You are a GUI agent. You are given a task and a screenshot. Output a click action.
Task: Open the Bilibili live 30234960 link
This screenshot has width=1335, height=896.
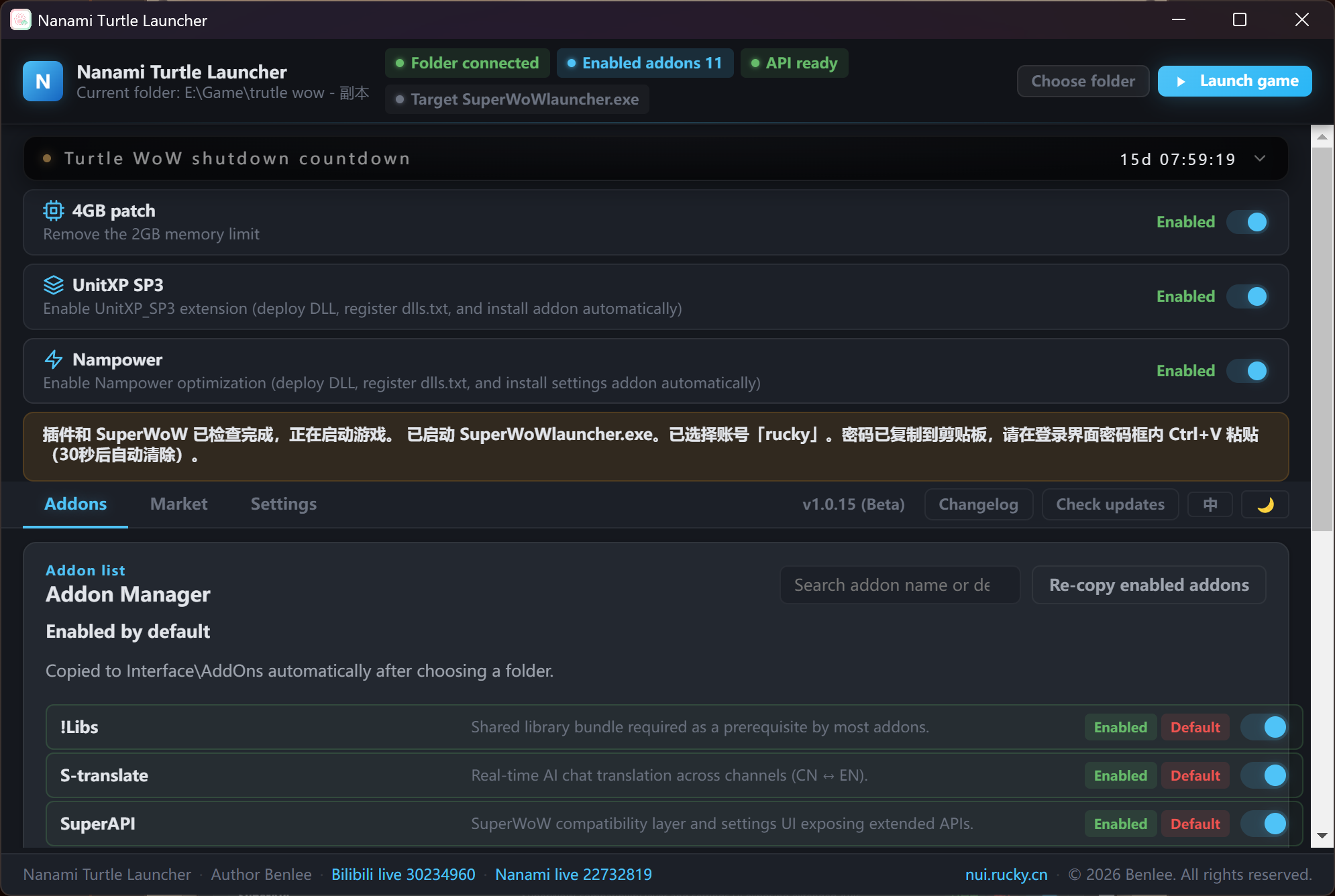point(403,875)
